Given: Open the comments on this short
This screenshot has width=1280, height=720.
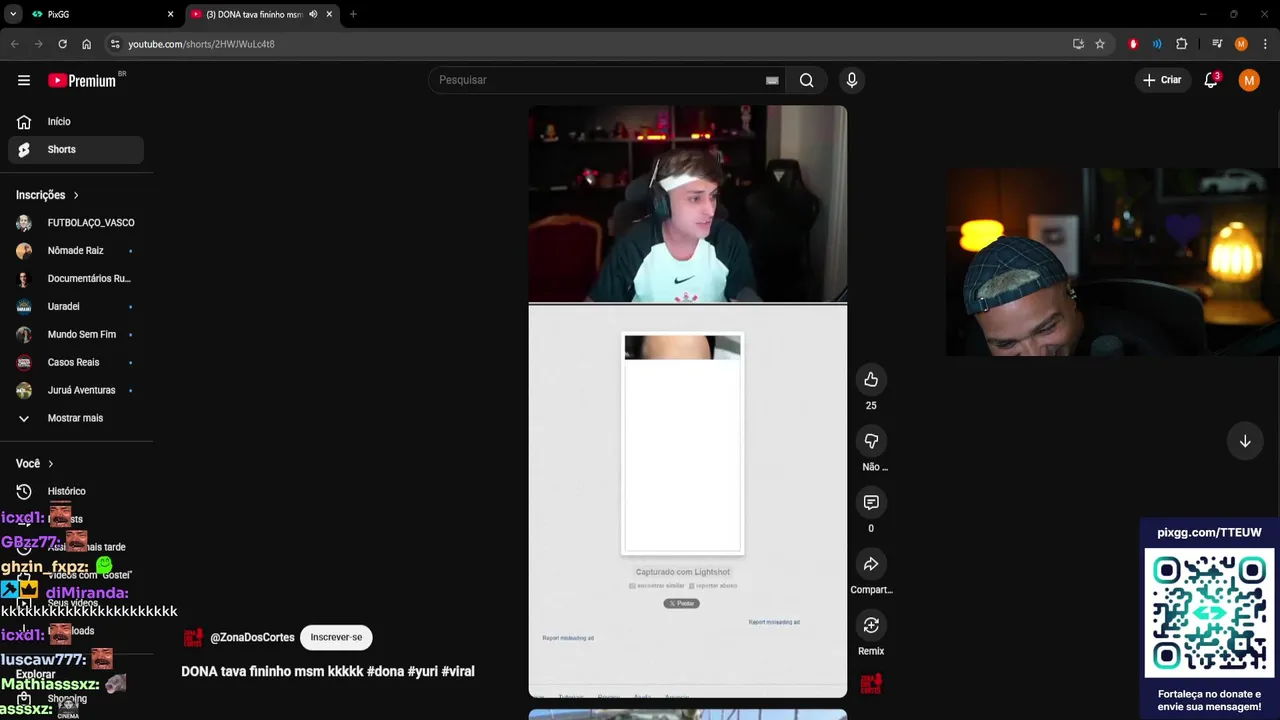Looking at the screenshot, I should 871,502.
